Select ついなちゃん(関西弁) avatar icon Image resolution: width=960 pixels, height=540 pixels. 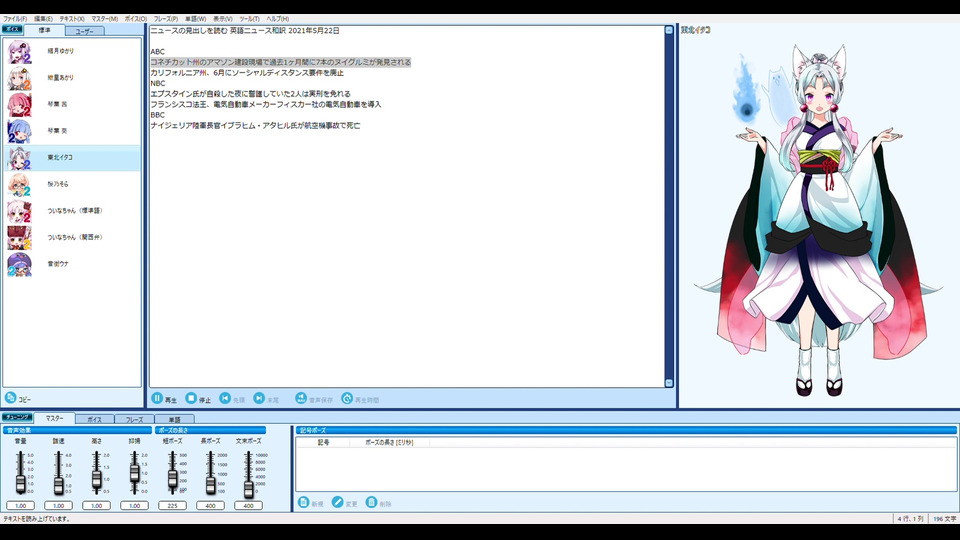19,238
